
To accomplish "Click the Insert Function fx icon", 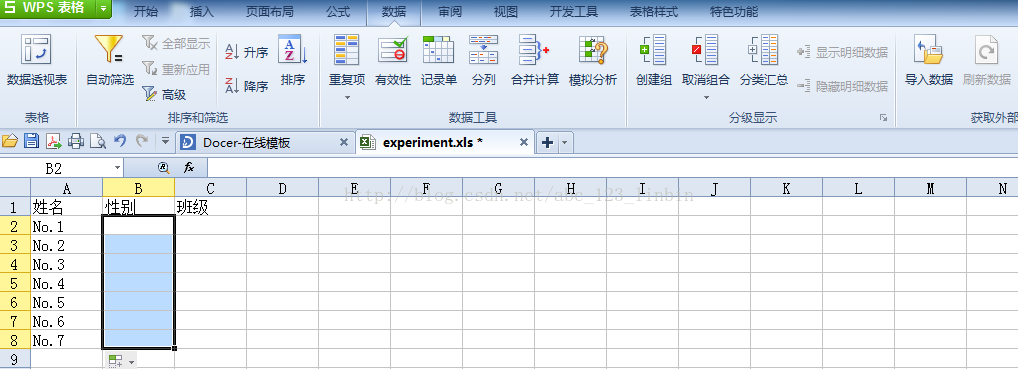I will [189, 168].
